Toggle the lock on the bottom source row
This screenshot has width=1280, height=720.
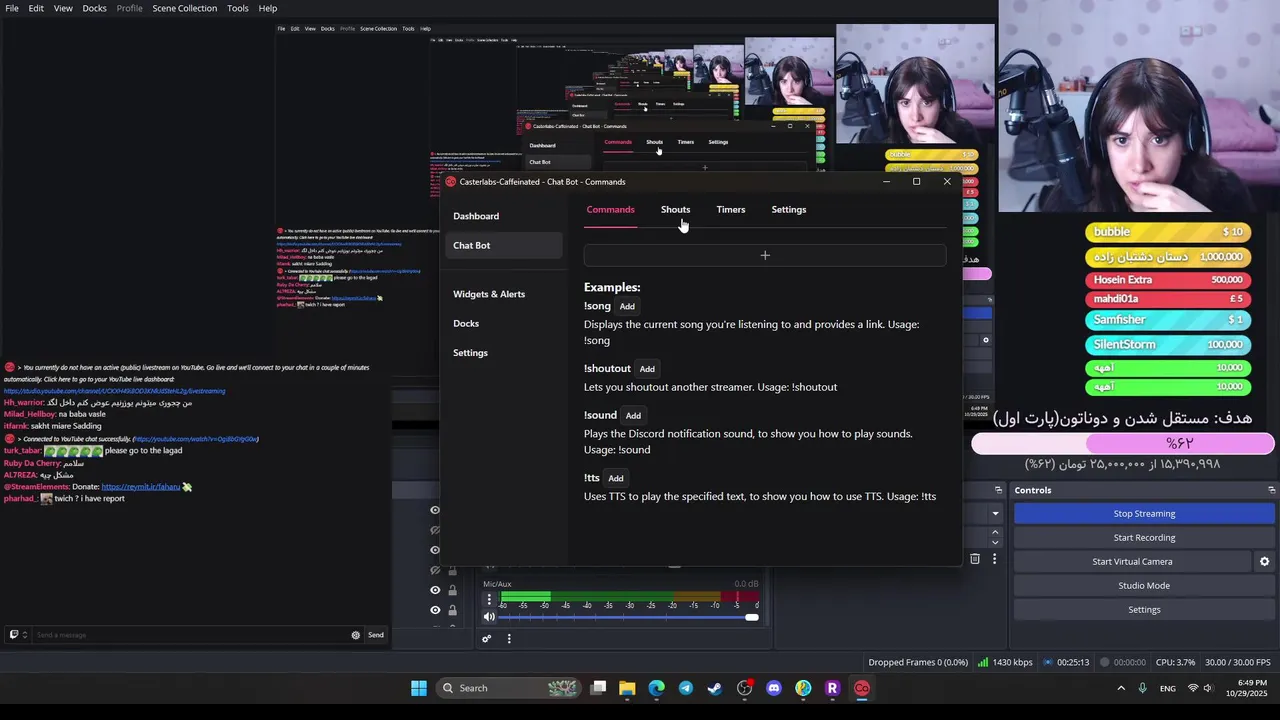pos(452,610)
